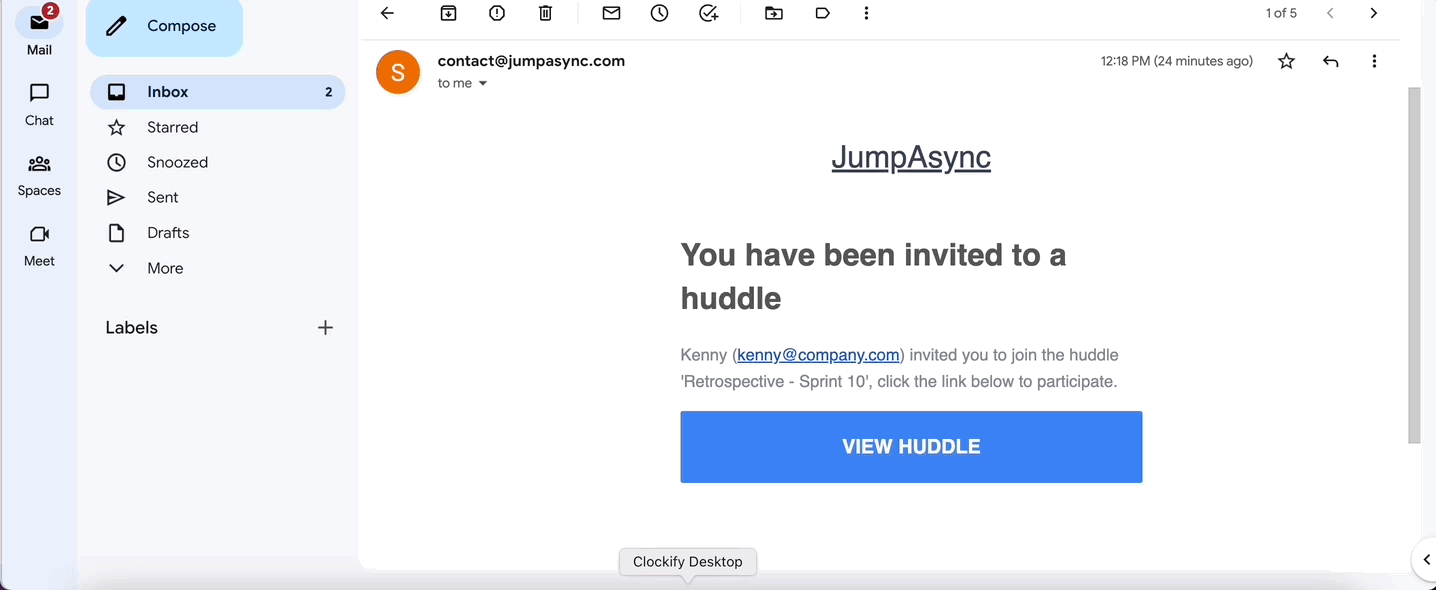Viewport: 1436px width, 590px height.
Task: Switch to the Chat tab
Action: click(x=39, y=104)
